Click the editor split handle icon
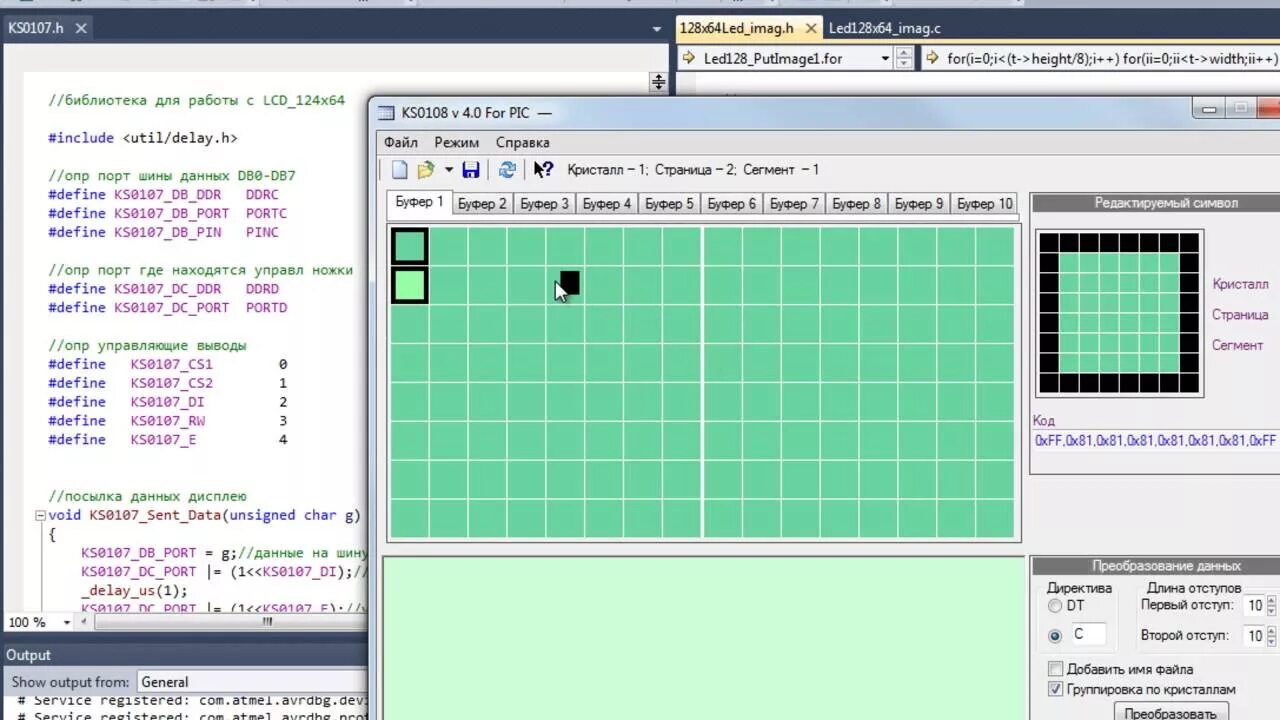 [658, 83]
